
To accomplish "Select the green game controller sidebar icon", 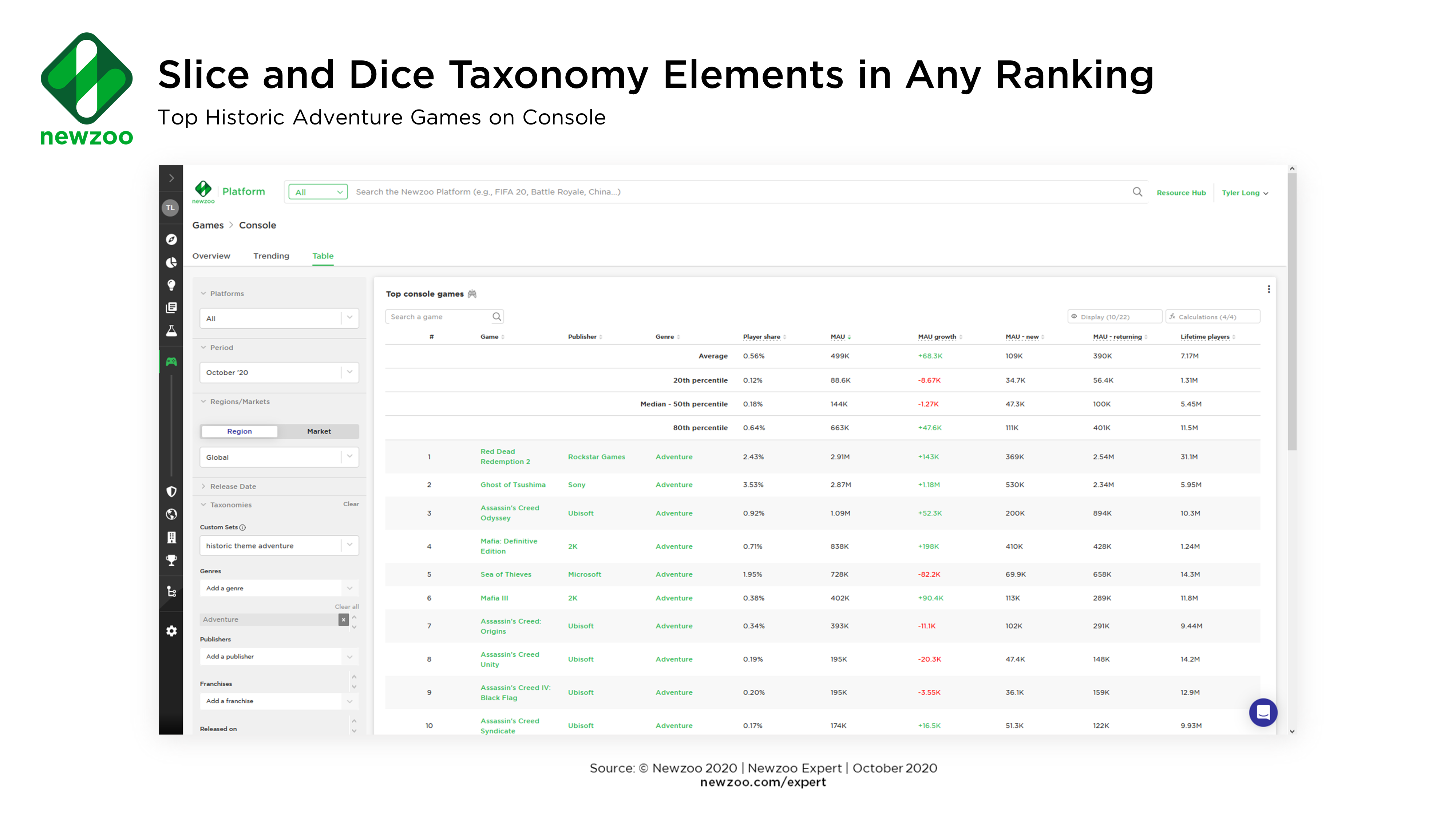I will [x=171, y=362].
